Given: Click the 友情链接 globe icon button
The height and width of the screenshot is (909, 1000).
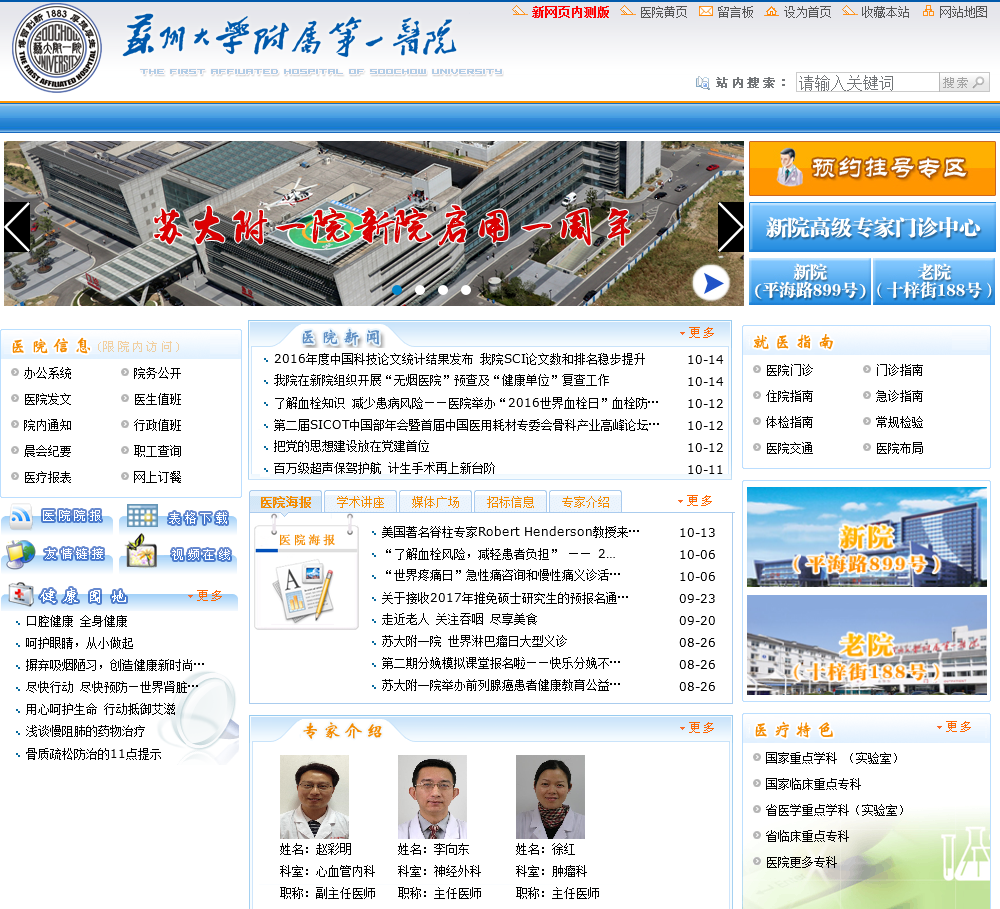Looking at the screenshot, I should coord(56,554).
